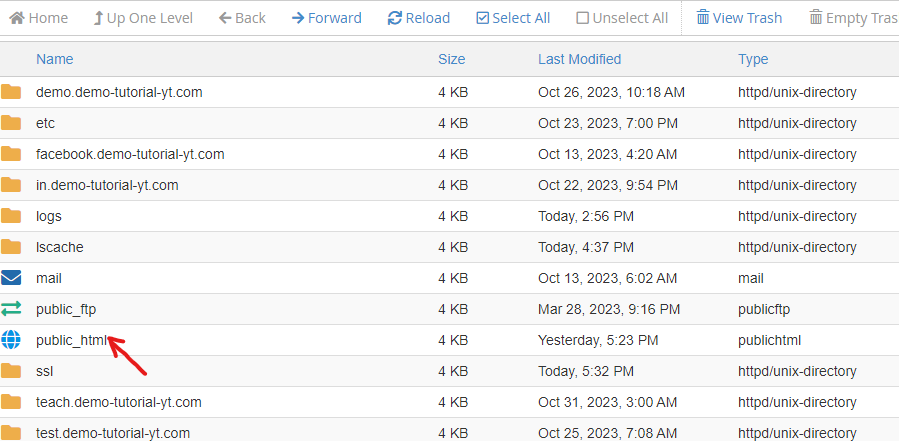Navigate Up One Level
The width and height of the screenshot is (899, 441).
click(143, 18)
